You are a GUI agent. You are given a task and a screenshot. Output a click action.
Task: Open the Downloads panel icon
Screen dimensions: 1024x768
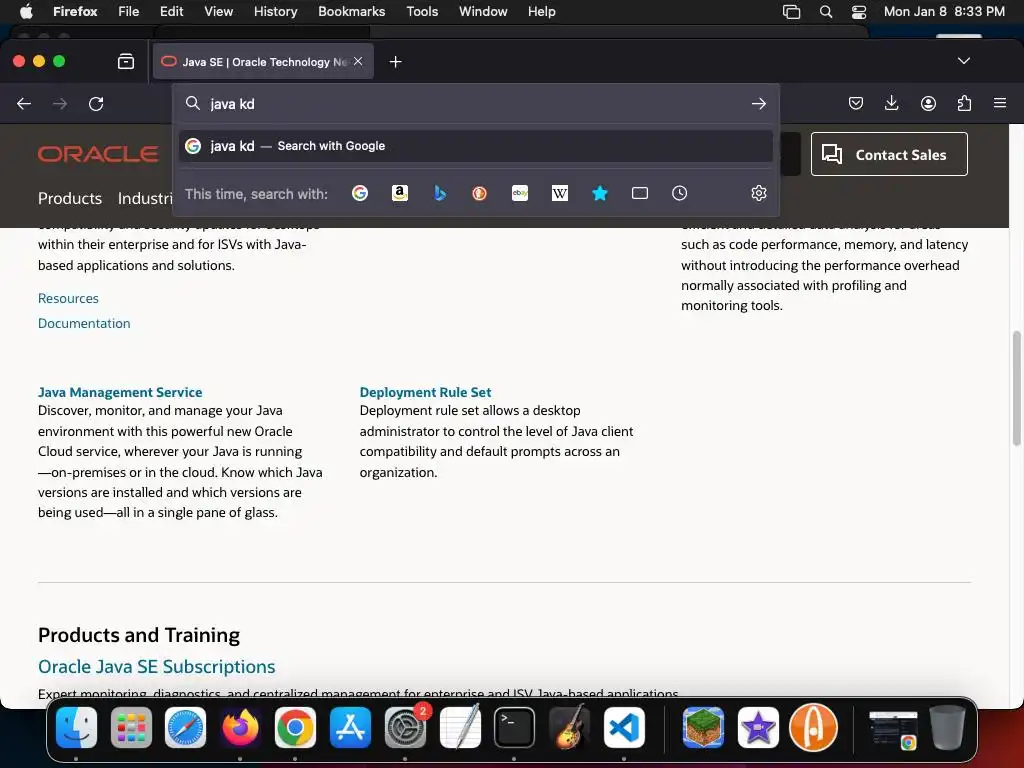click(891, 103)
